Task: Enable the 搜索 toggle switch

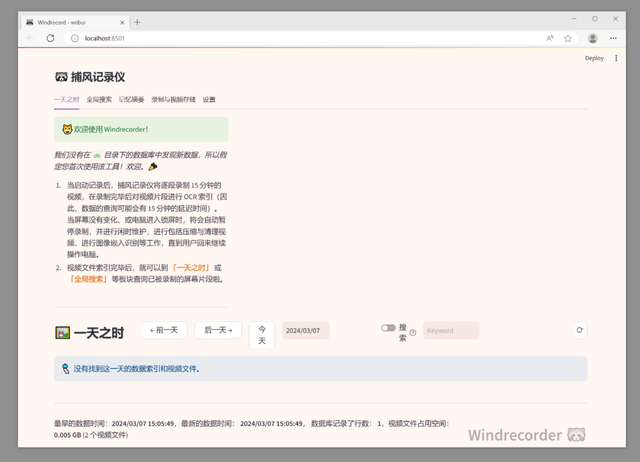Action: tap(388, 328)
